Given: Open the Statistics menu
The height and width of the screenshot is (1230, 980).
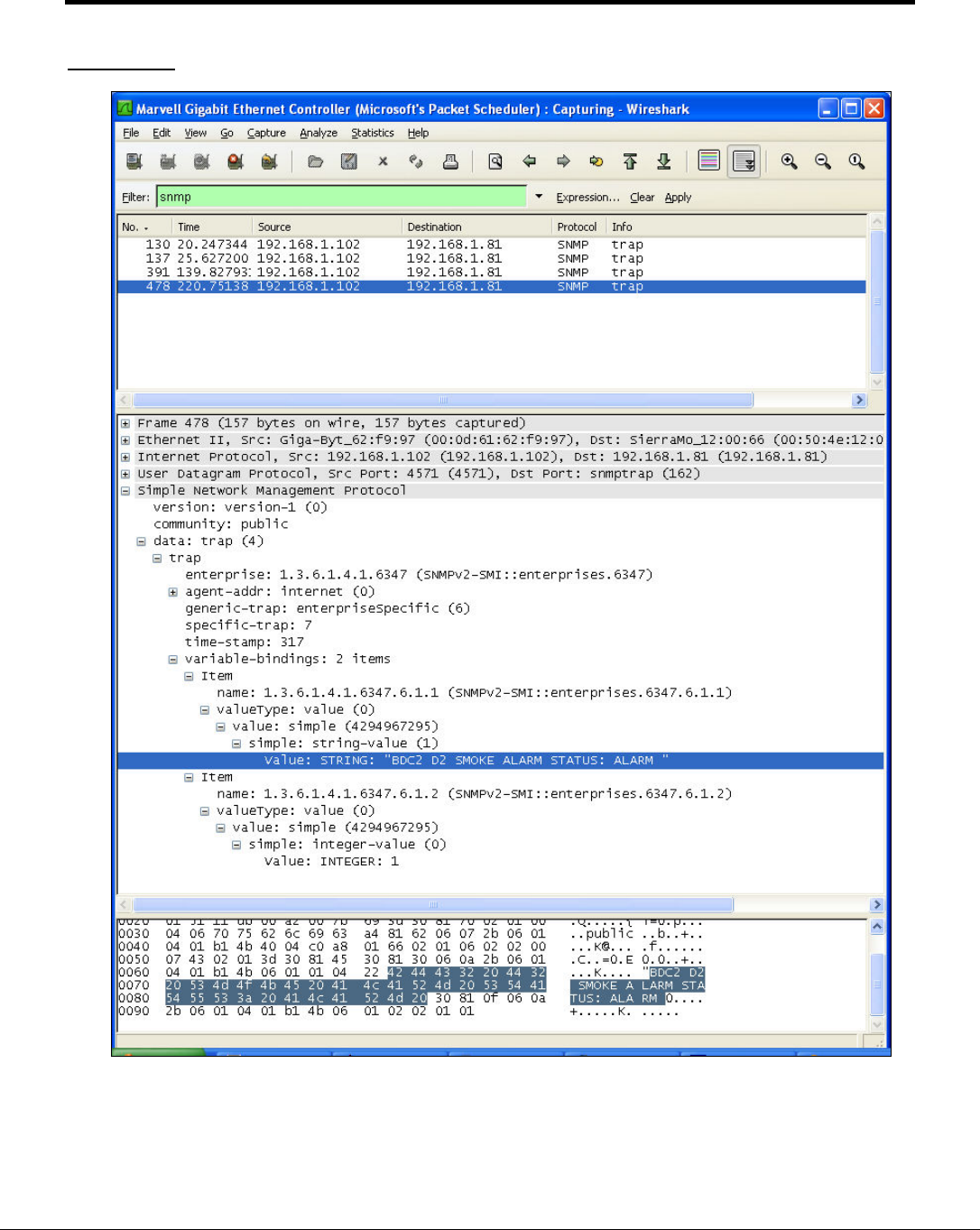Looking at the screenshot, I should 373,133.
